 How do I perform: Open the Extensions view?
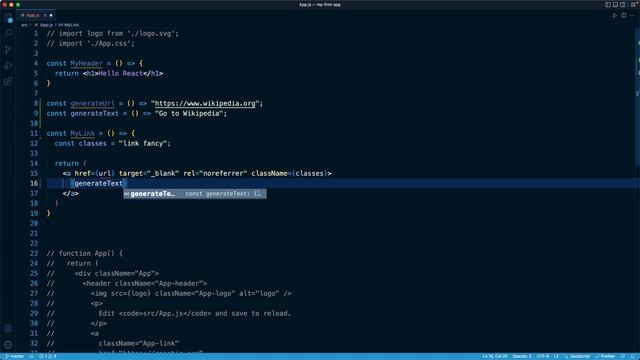pos(8,82)
